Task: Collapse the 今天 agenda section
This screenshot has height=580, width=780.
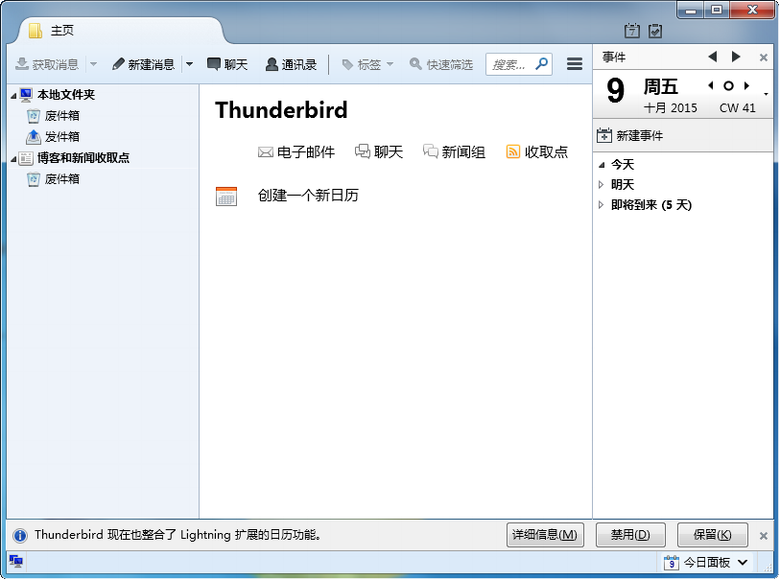Action: 601,165
